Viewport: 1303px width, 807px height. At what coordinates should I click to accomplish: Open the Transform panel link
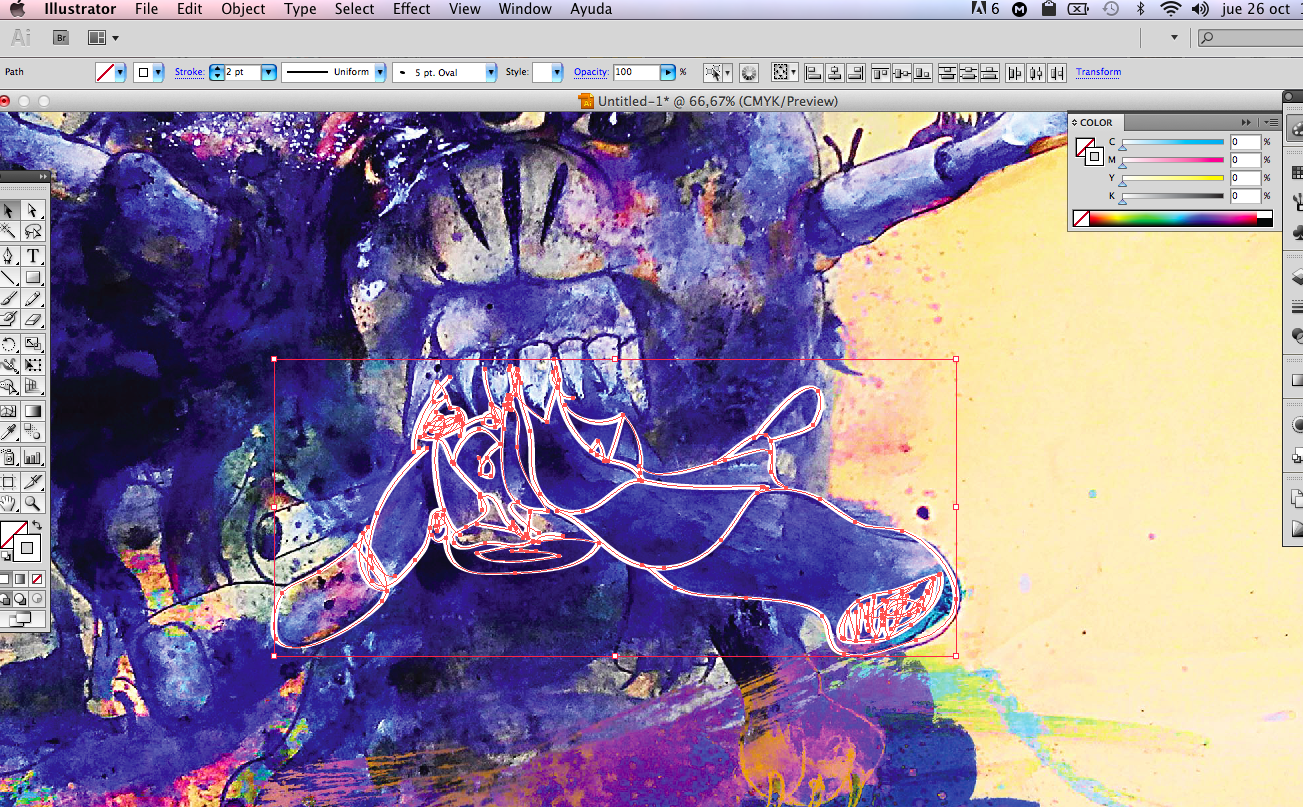[1098, 72]
